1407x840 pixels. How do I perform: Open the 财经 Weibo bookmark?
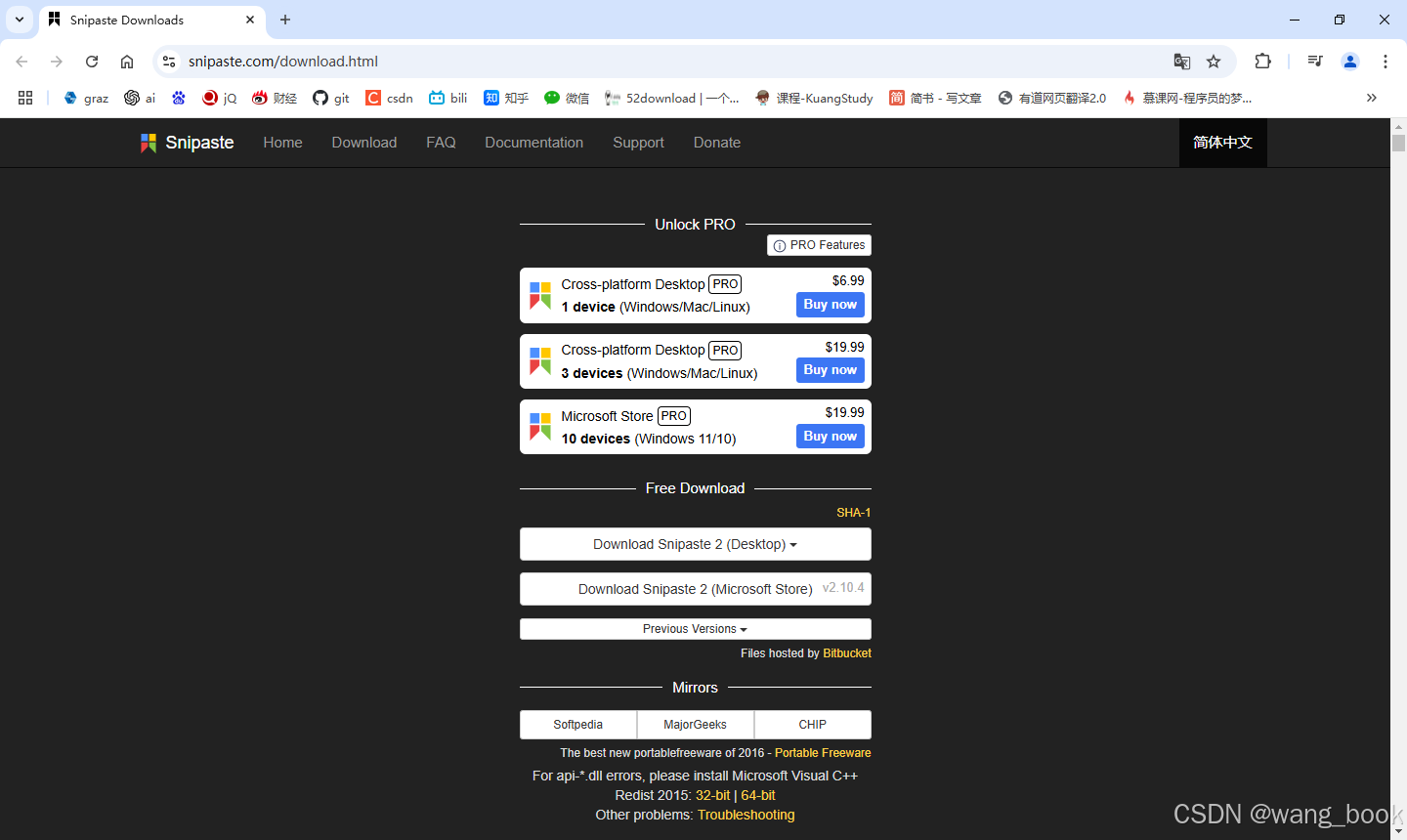tap(275, 98)
